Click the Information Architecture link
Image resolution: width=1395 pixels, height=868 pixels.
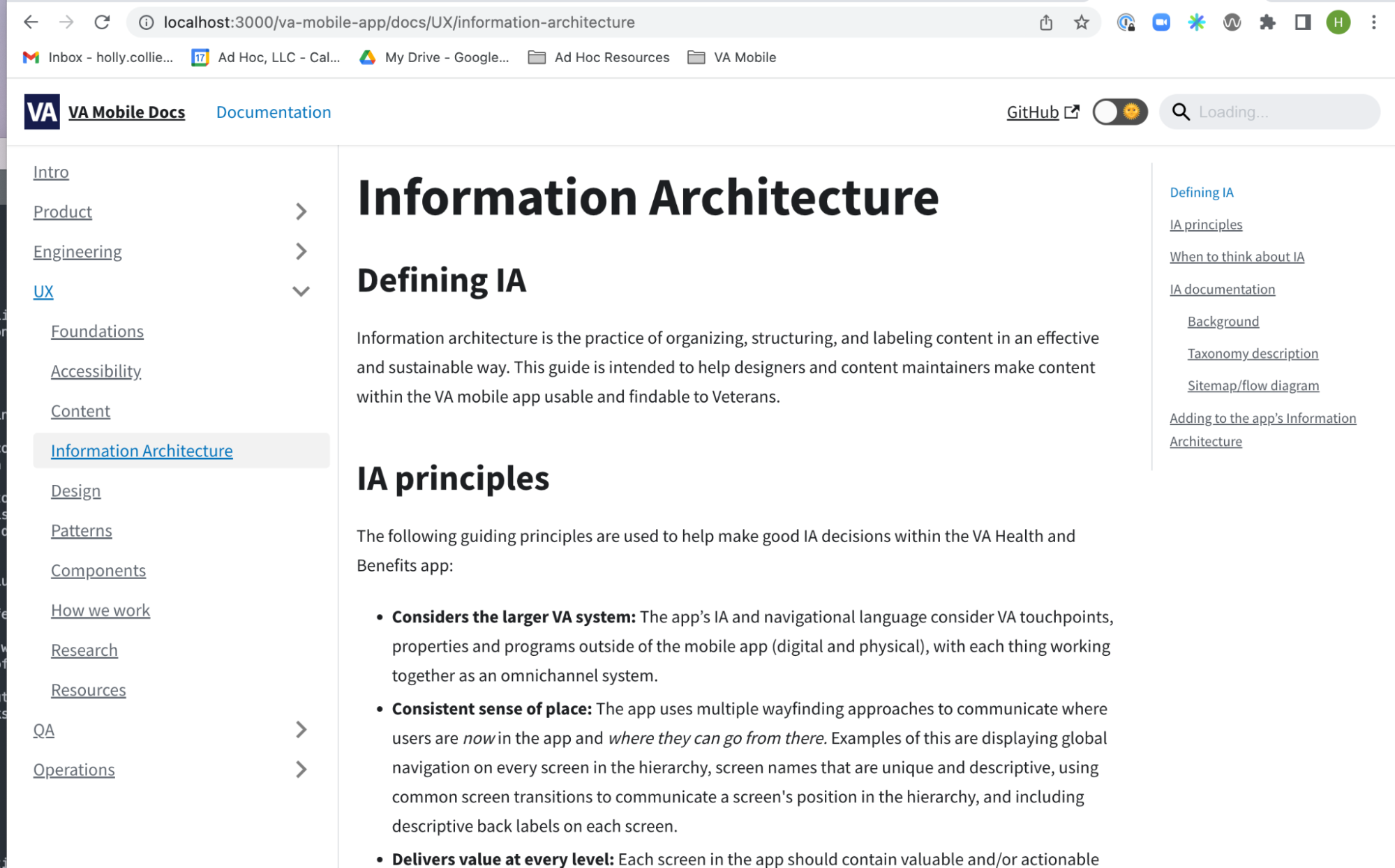[x=141, y=450]
